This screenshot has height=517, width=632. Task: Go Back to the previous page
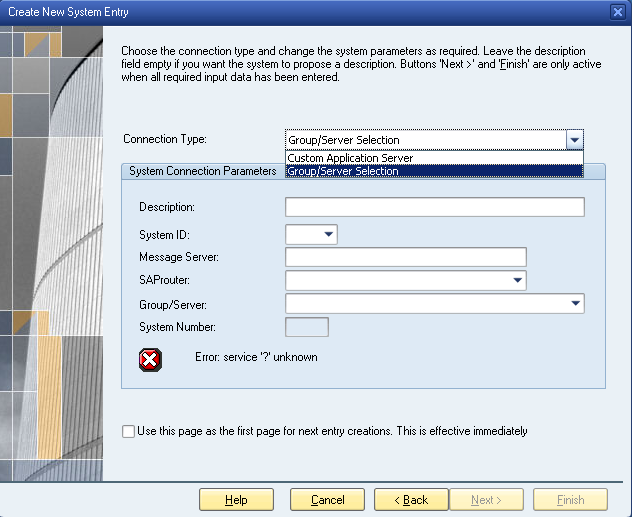(411, 500)
